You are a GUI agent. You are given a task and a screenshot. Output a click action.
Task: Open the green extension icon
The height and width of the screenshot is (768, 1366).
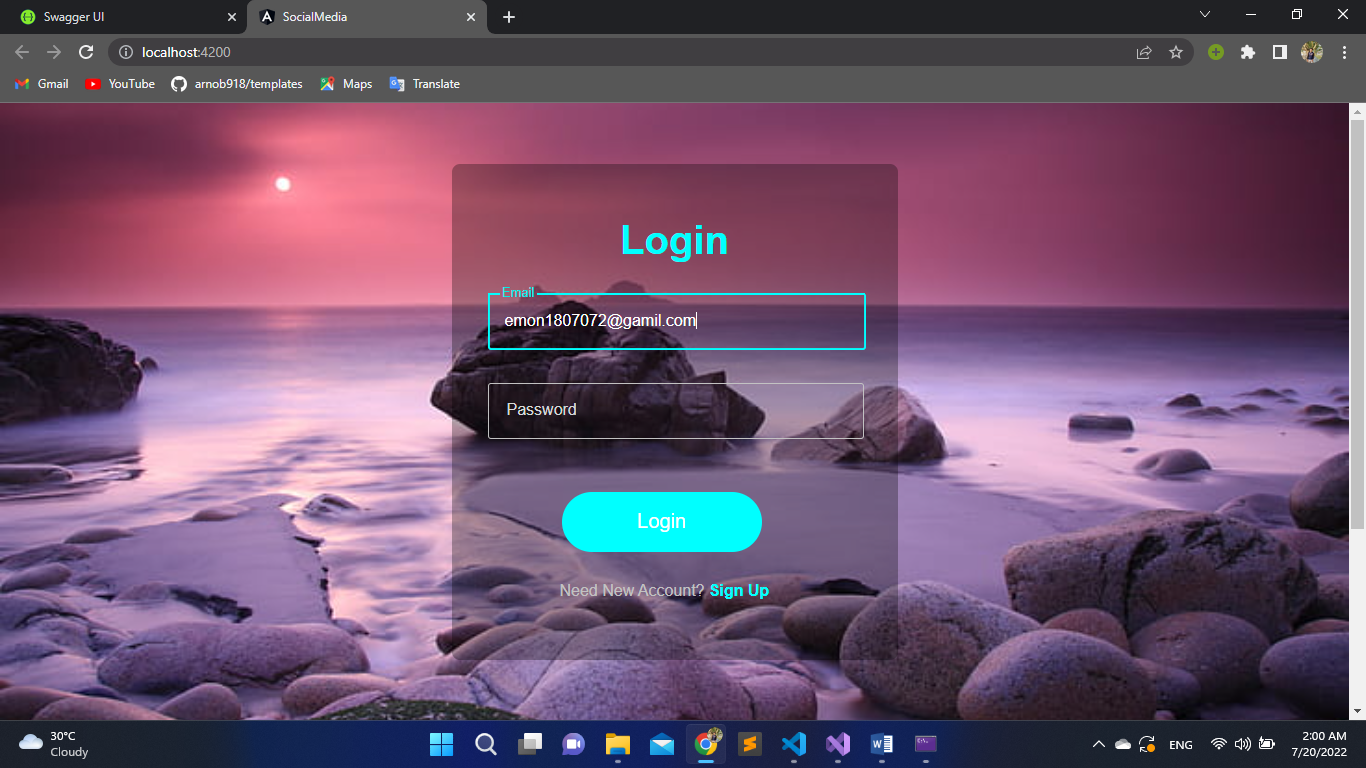point(1216,52)
